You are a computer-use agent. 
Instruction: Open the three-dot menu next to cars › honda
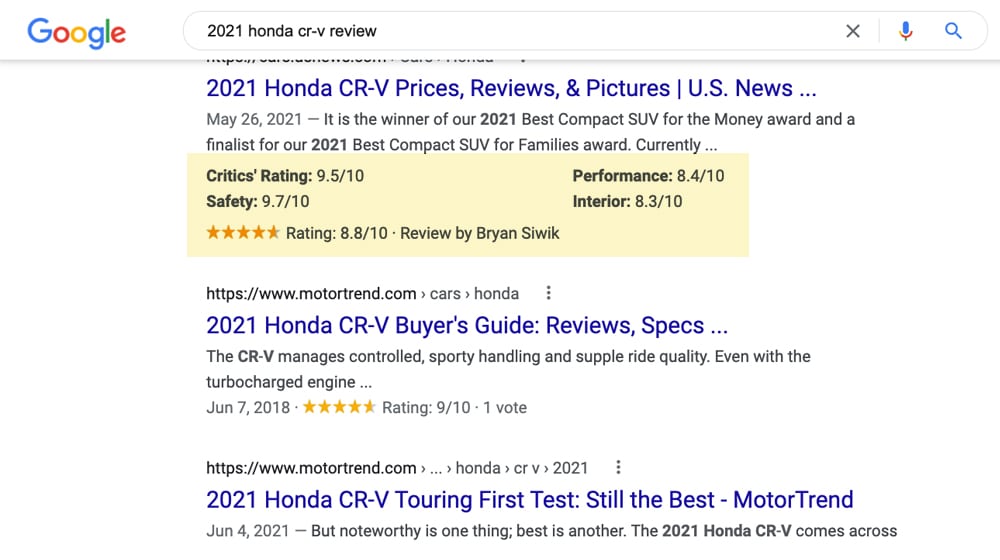pyautogui.click(x=548, y=293)
